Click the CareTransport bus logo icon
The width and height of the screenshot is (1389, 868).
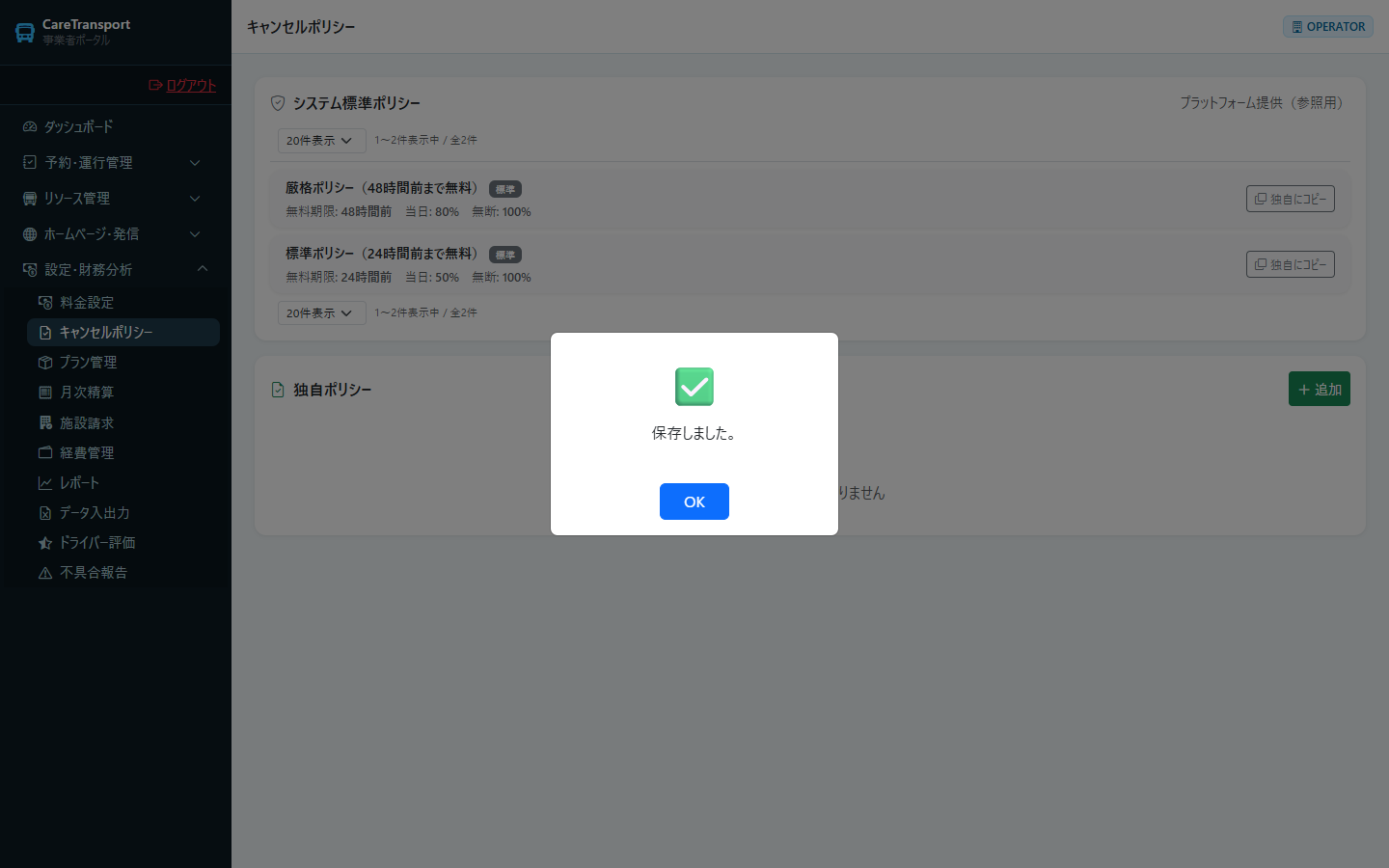(25, 32)
